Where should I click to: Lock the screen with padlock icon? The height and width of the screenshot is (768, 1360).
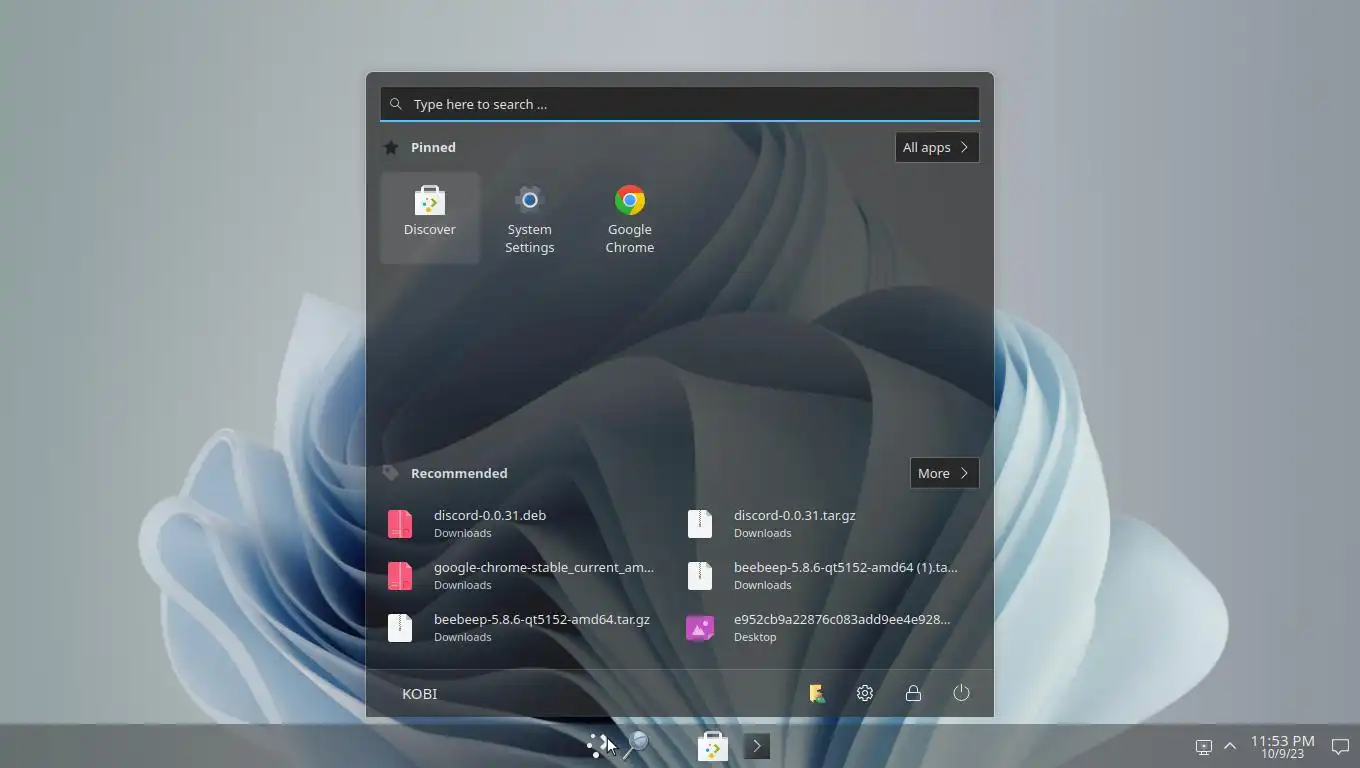click(913, 693)
